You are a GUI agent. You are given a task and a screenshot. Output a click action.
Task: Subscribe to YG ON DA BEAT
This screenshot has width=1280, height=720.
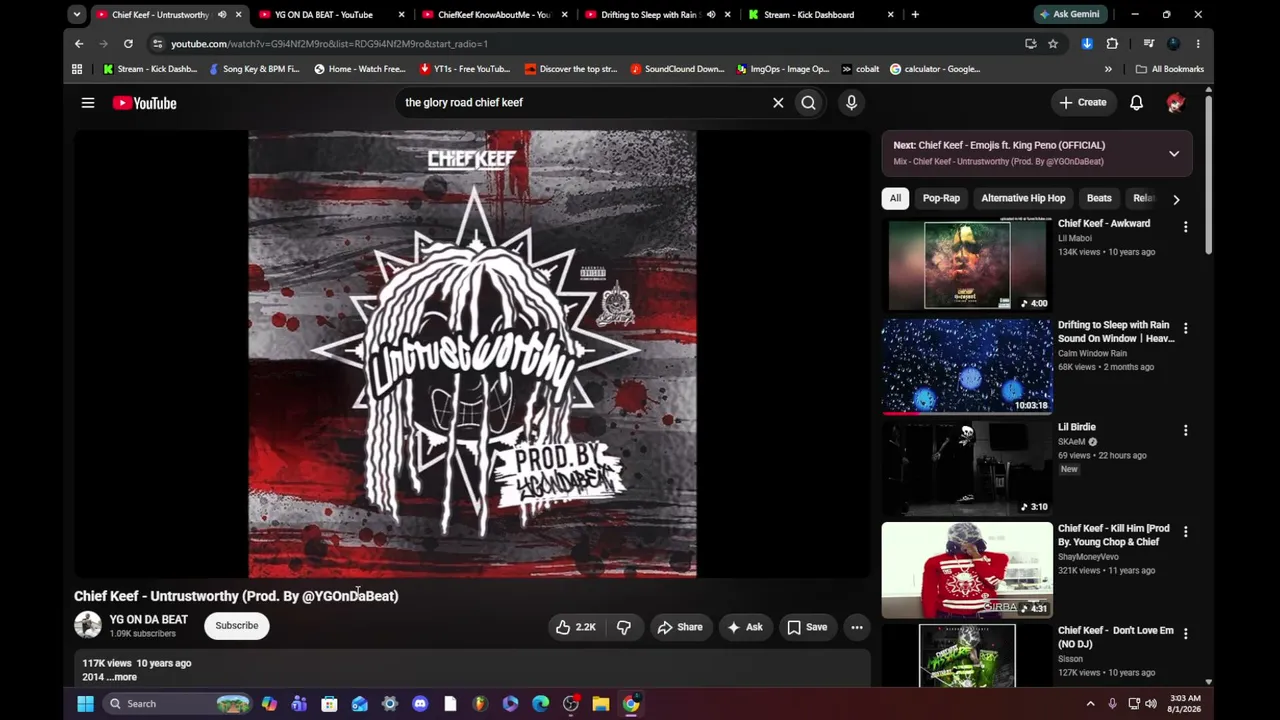pos(237,626)
